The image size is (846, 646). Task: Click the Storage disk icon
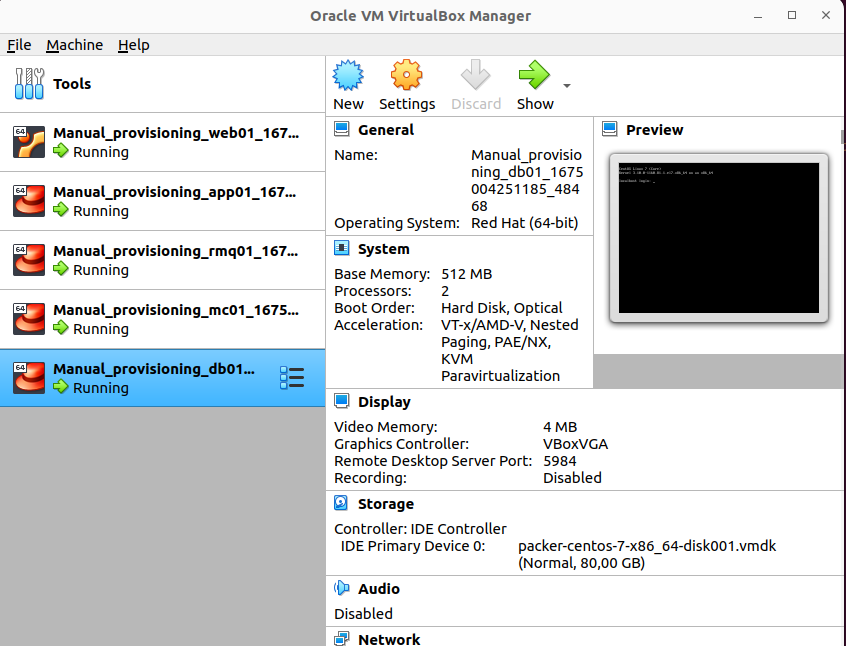(x=342, y=503)
